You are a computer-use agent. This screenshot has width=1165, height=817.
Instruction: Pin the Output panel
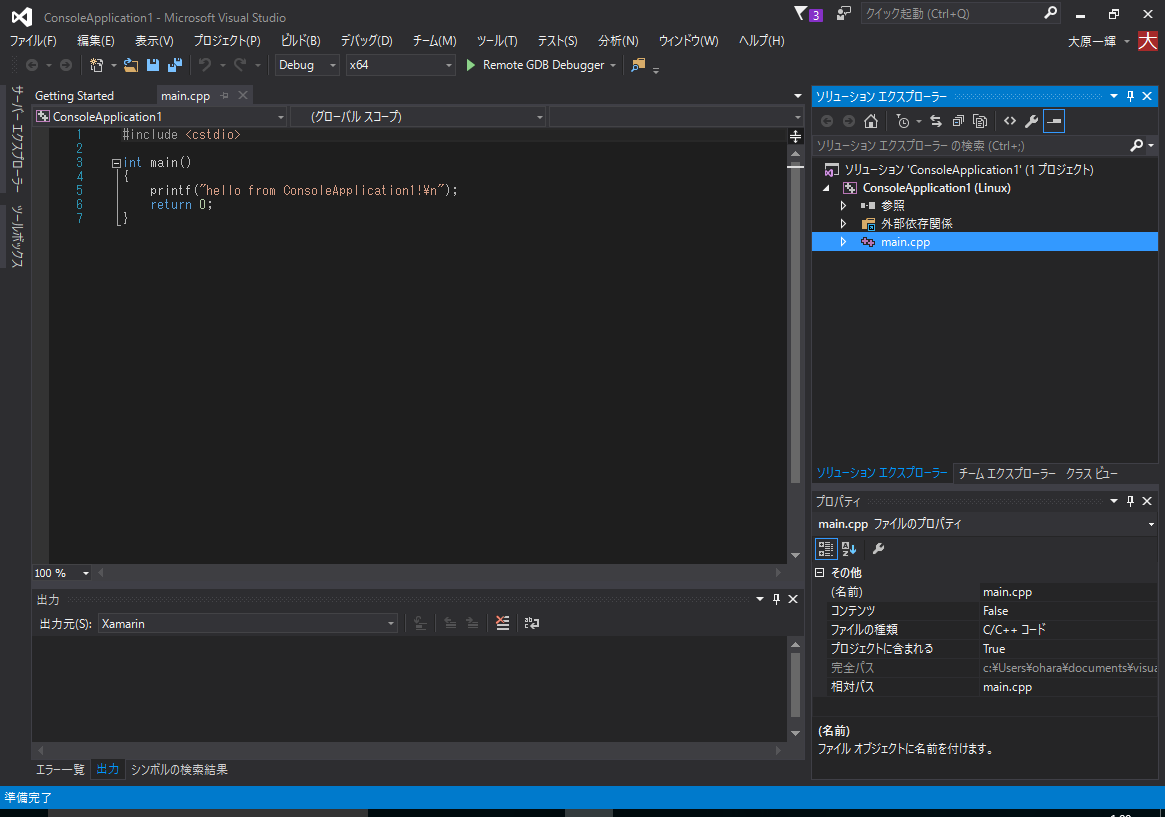[776, 599]
